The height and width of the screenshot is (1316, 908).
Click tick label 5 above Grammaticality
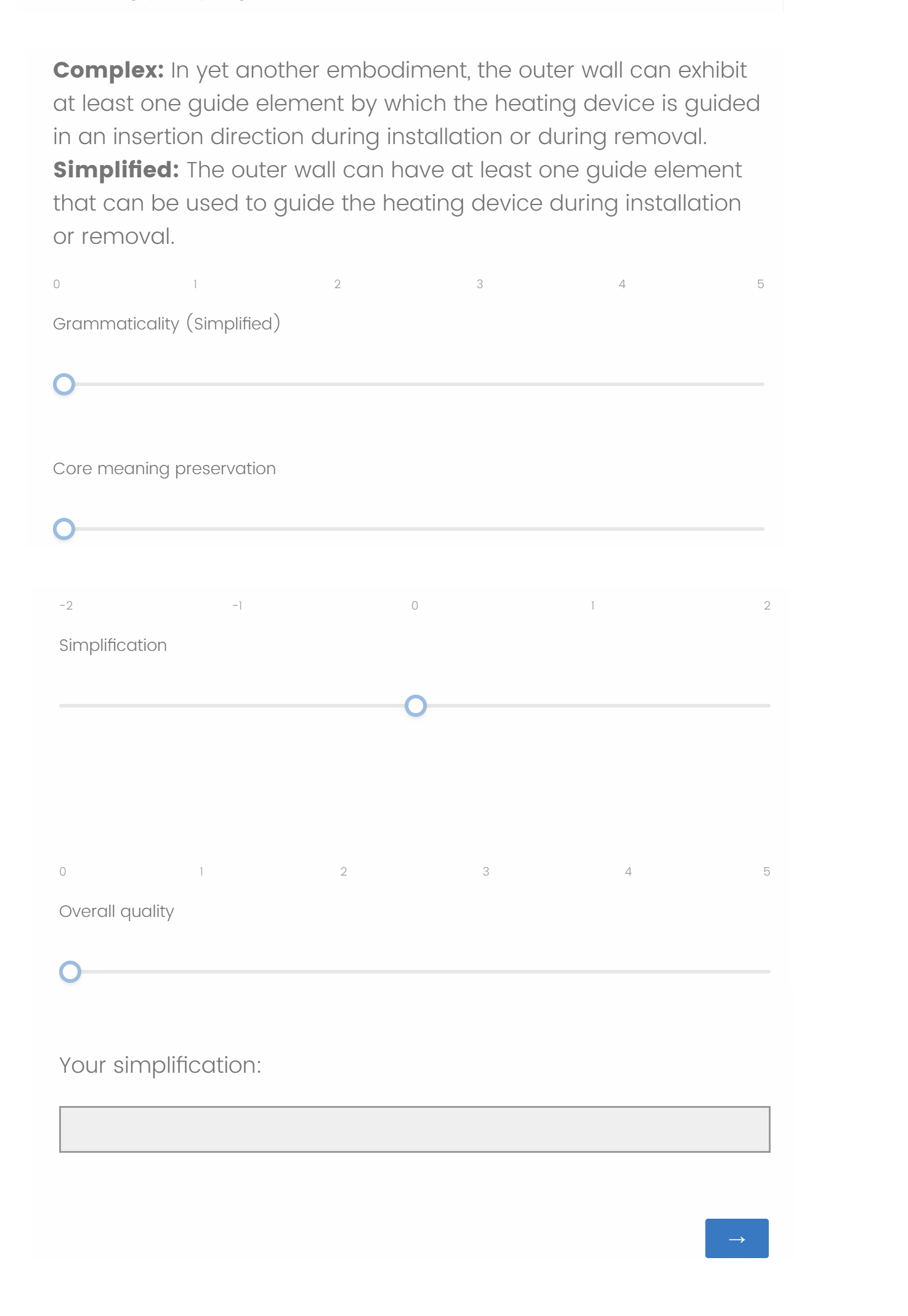point(760,284)
